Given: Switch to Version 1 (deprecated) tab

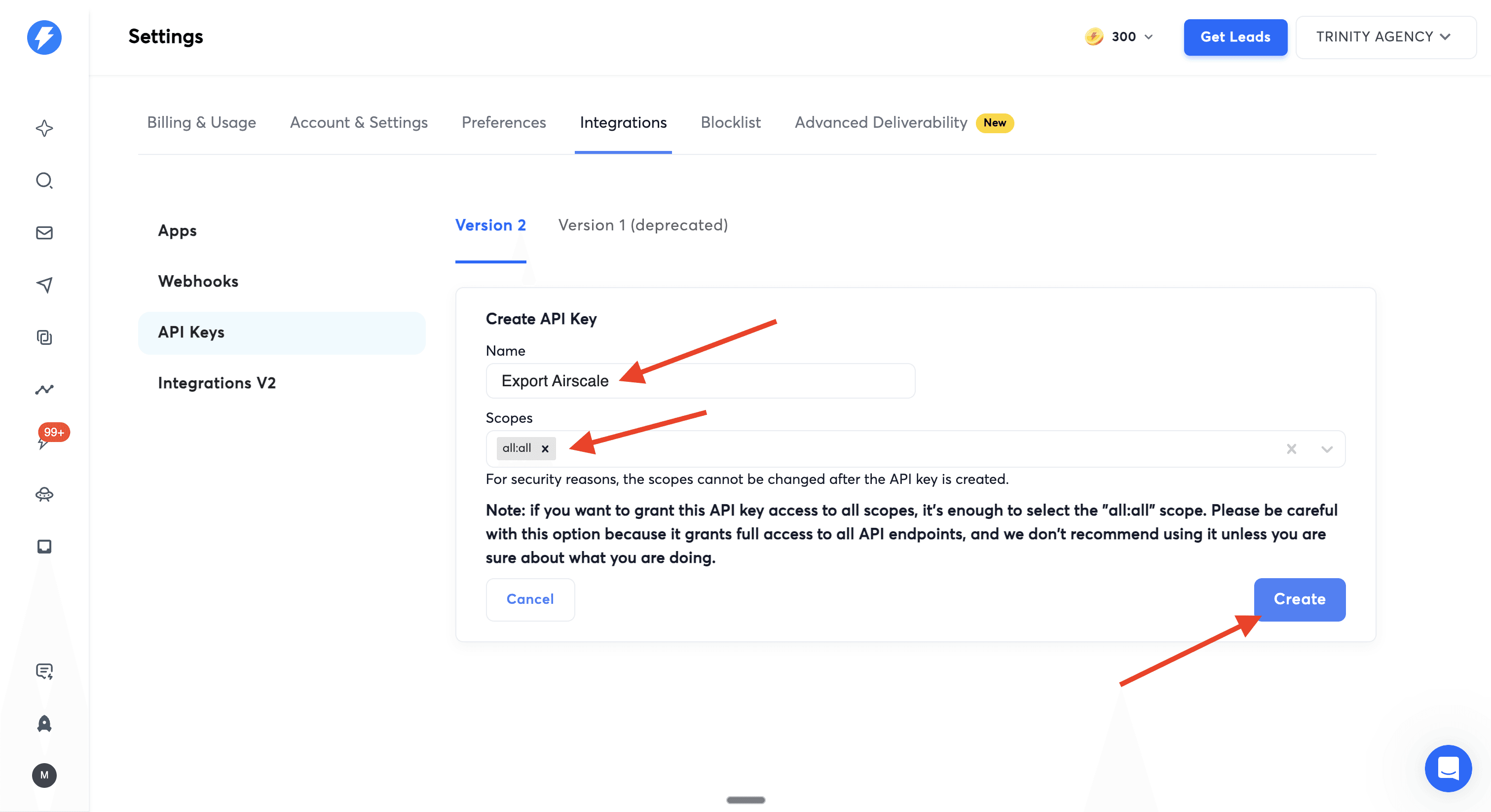Looking at the screenshot, I should (x=642, y=225).
